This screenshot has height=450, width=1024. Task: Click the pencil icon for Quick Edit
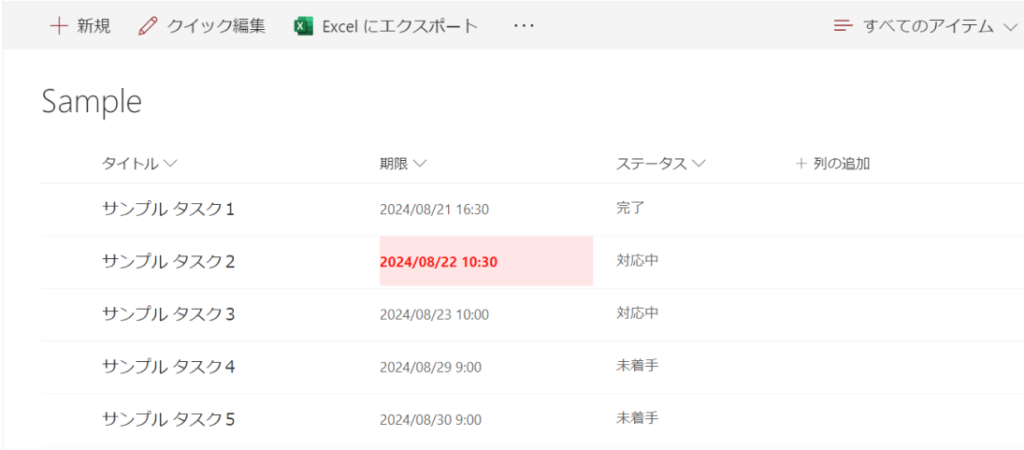coord(148,26)
